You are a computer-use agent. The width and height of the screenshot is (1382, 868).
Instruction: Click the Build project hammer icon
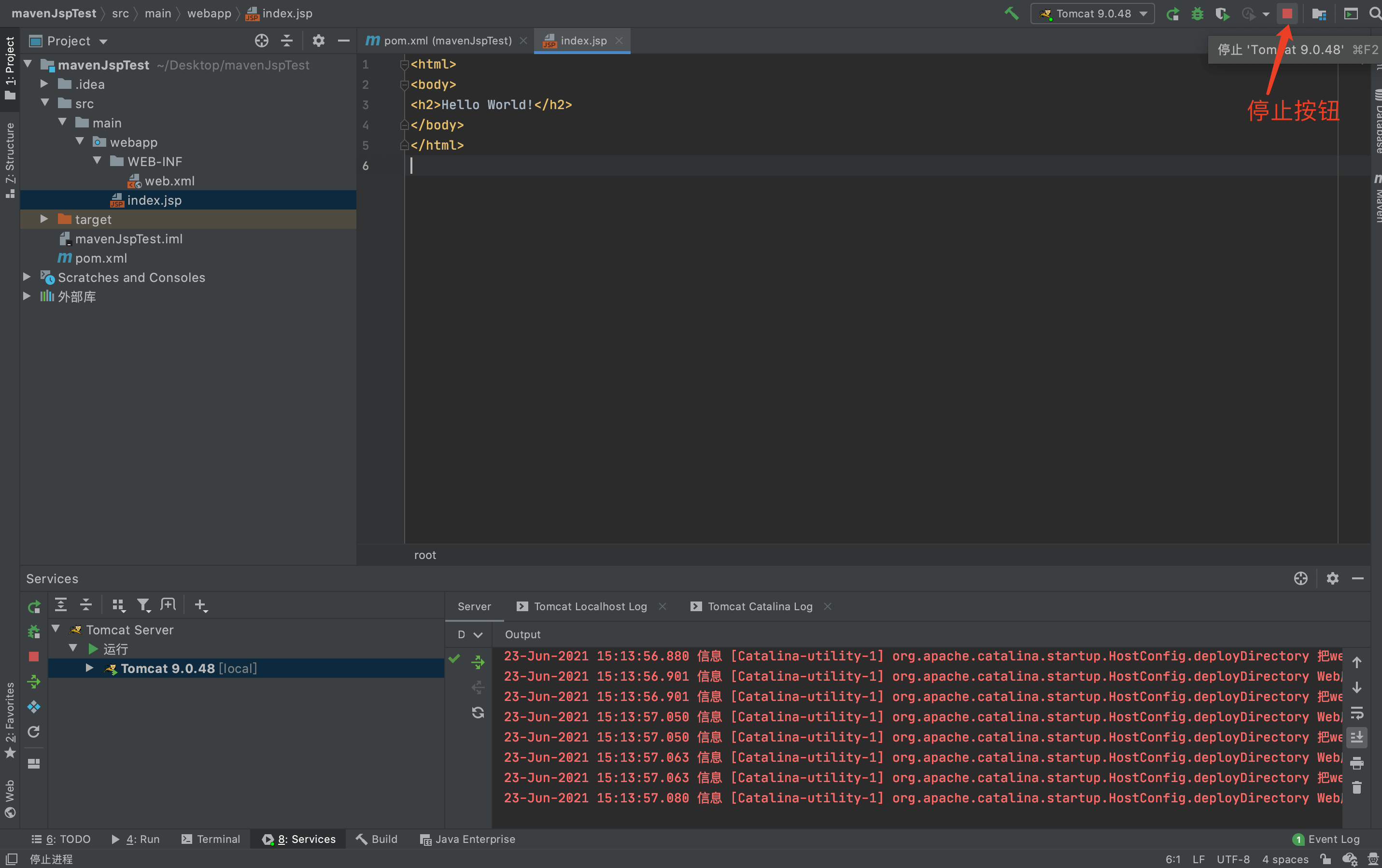pyautogui.click(x=1011, y=13)
